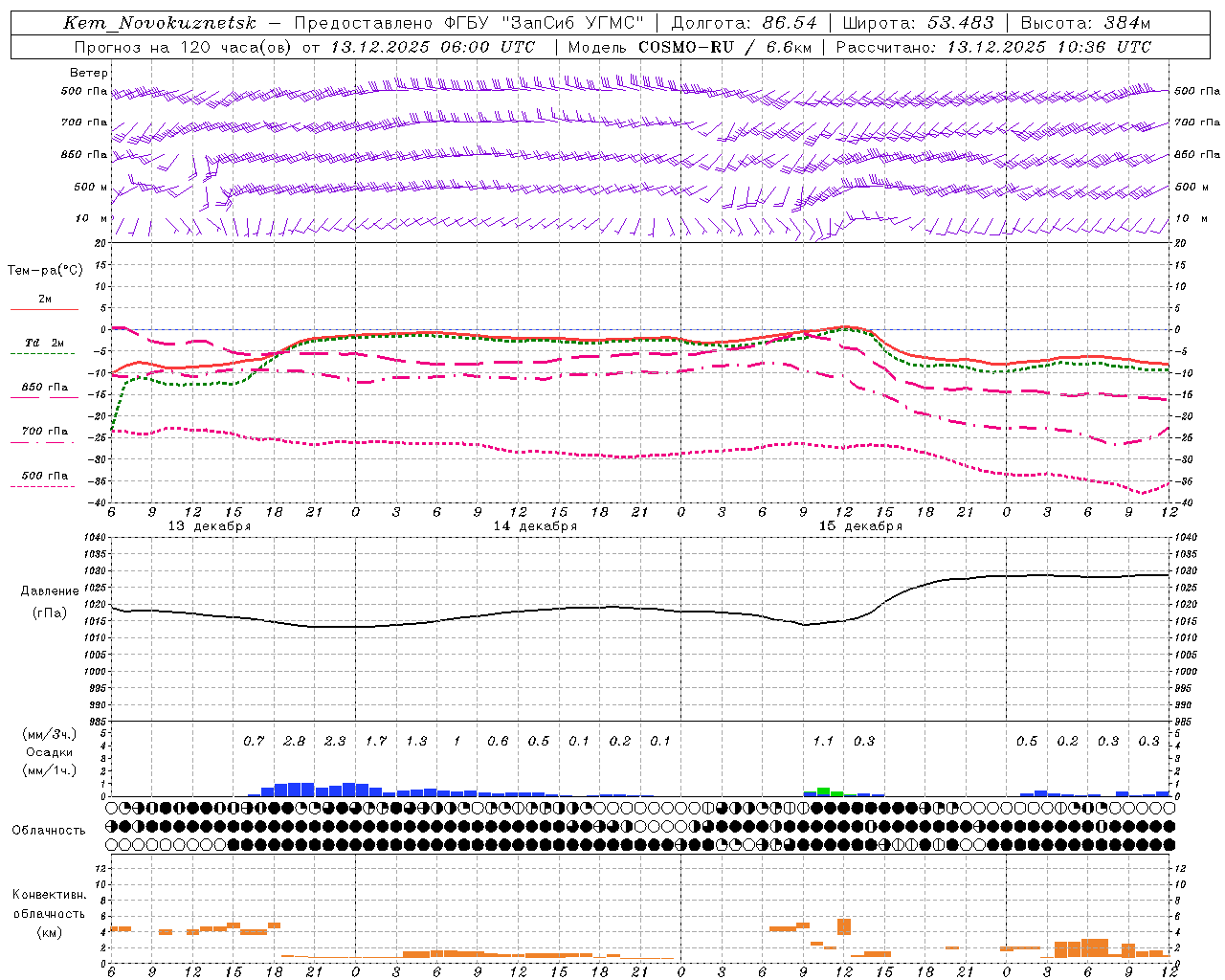This screenshot has width=1225, height=980.
Task: Click the 1.7 precipitation total
Action: [x=376, y=742]
